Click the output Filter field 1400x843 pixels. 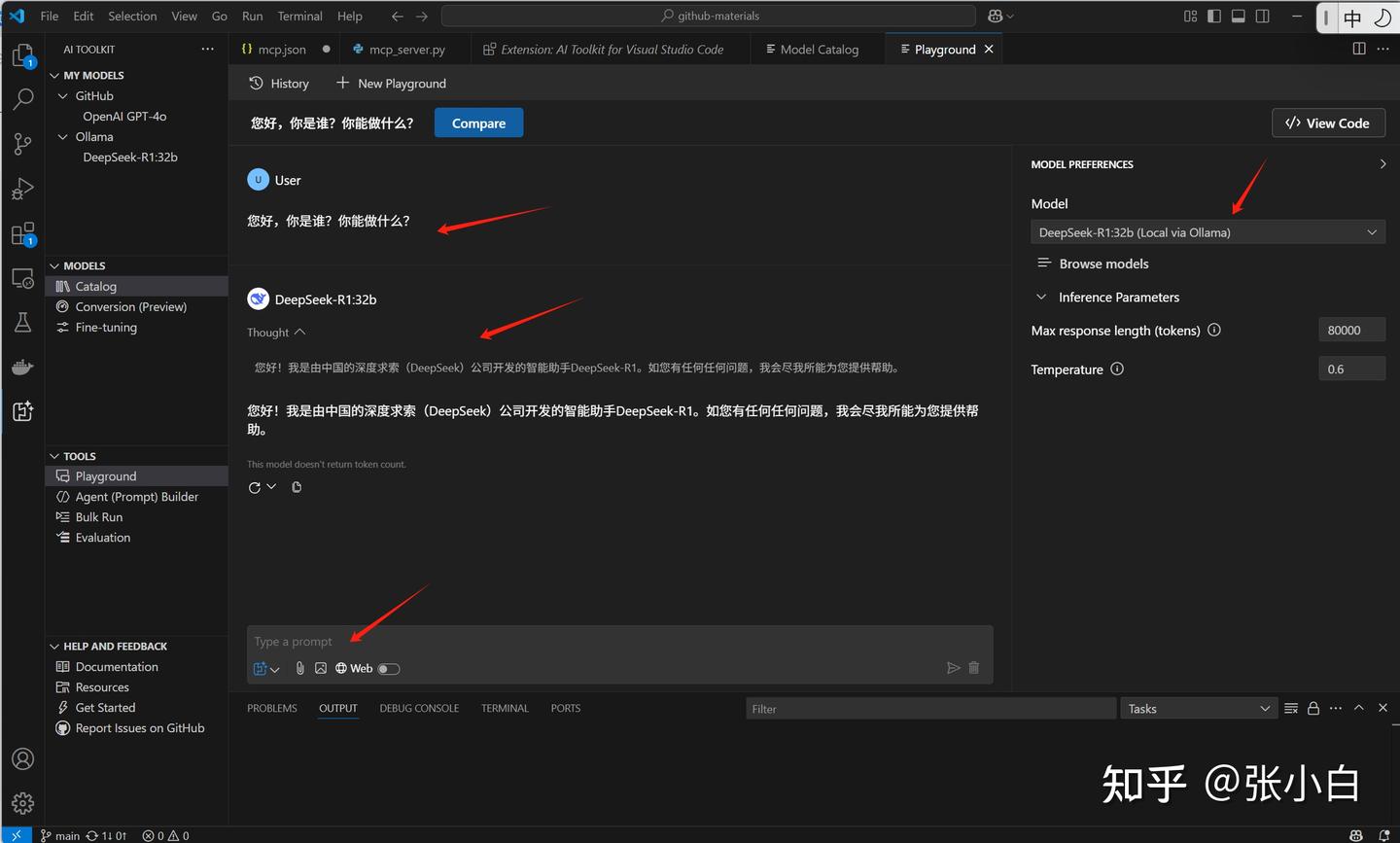pyautogui.click(x=931, y=709)
